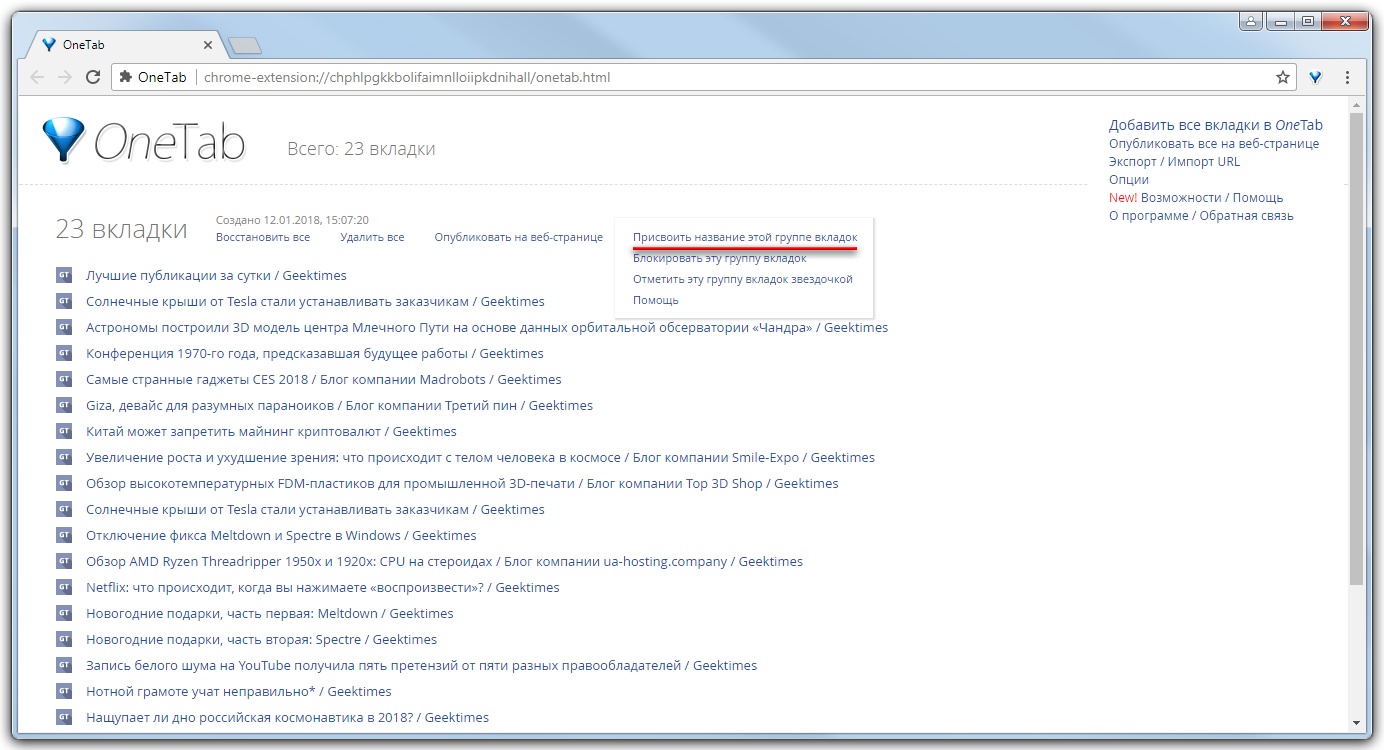Viewport: 1384px width, 750px height.
Task: Click the large OneTab logo on the page
Action: pyautogui.click(x=144, y=141)
